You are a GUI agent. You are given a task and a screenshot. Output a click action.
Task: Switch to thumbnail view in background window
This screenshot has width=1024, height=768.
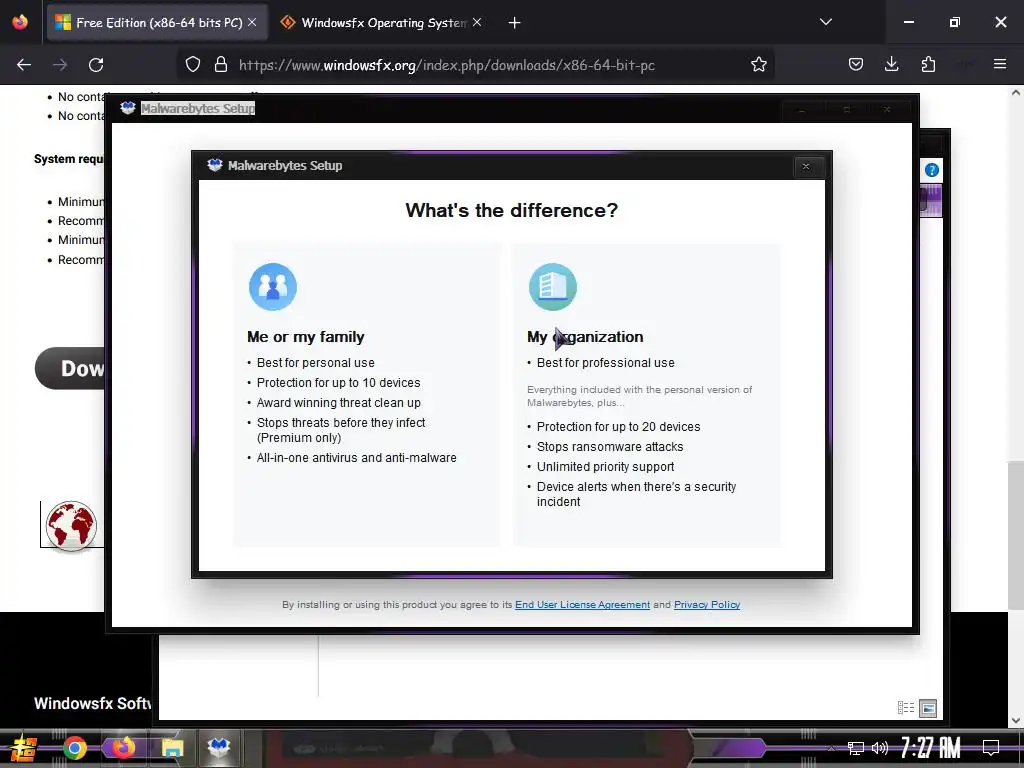click(x=928, y=708)
